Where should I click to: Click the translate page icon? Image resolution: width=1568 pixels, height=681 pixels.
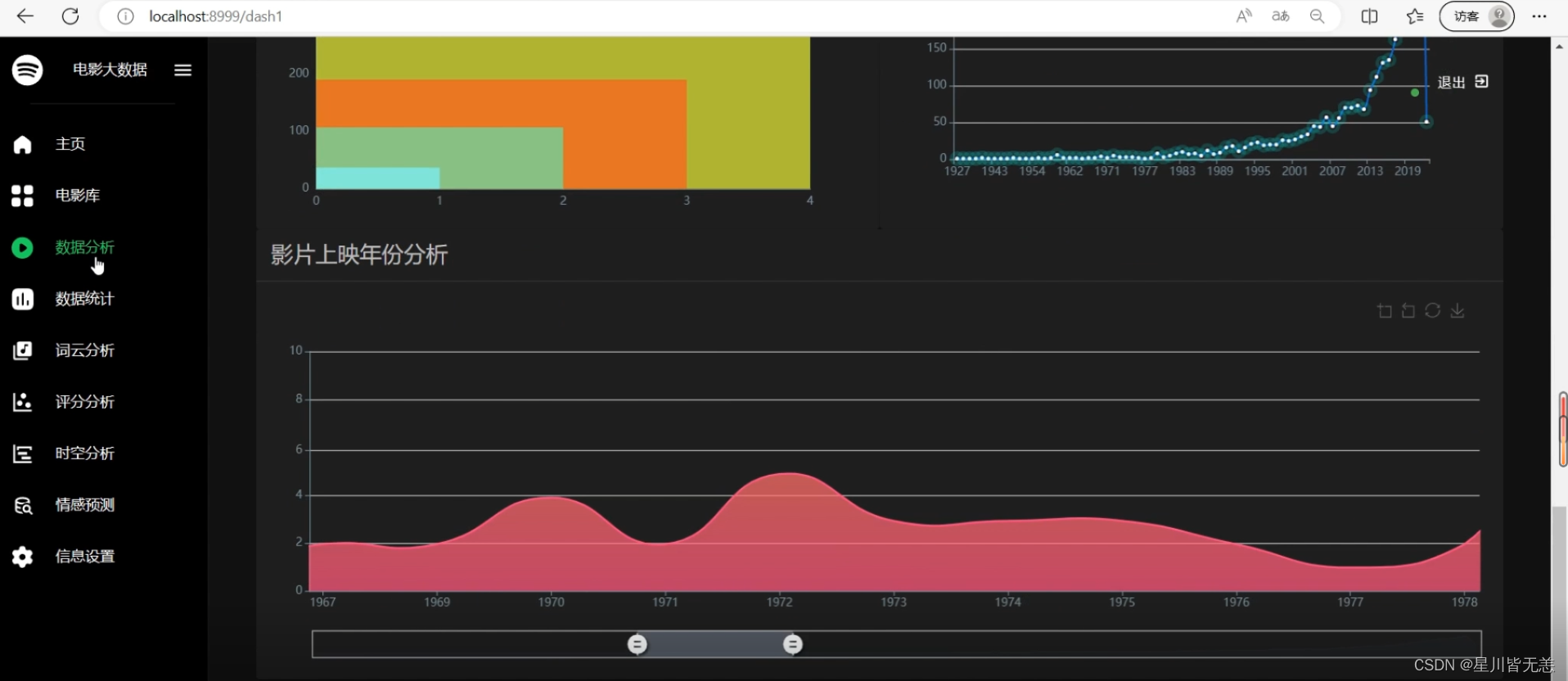pos(1281,16)
